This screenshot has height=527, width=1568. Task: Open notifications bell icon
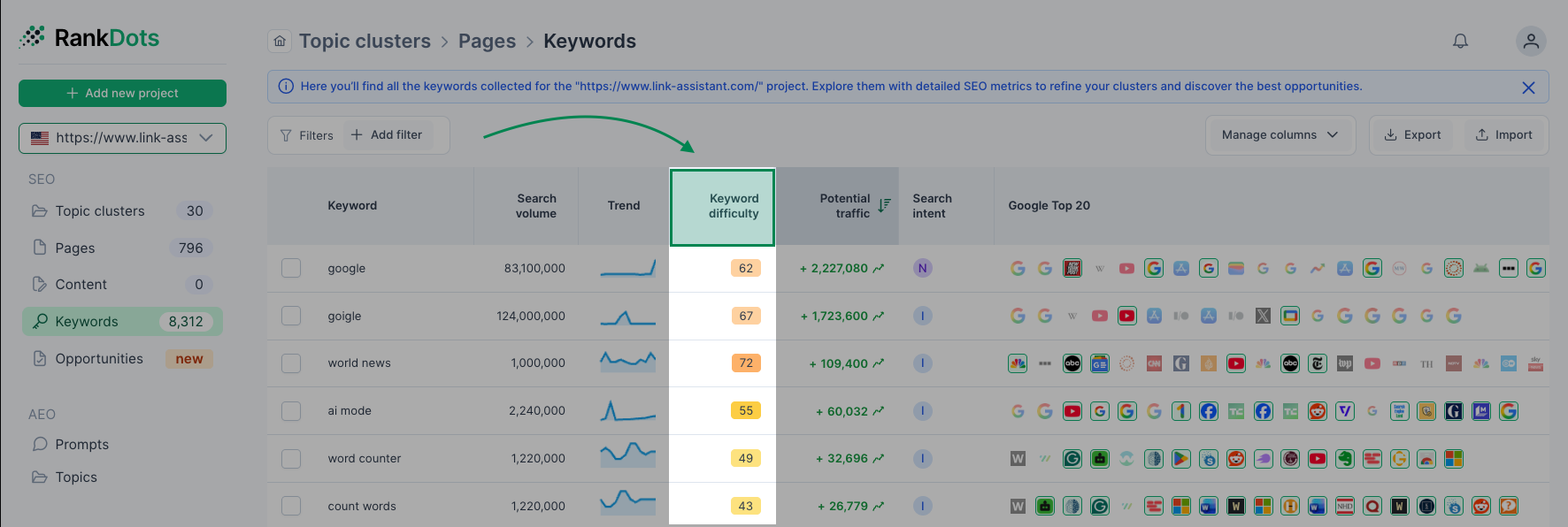(x=1460, y=41)
